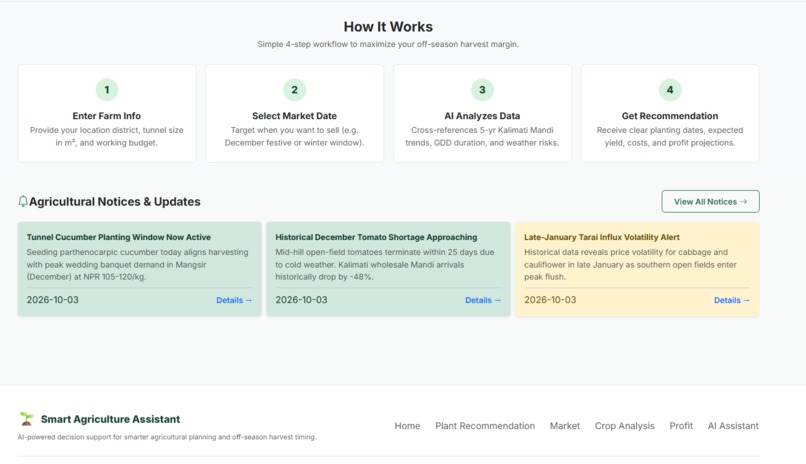Image resolution: width=806 pixels, height=464 pixels.
Task: Click the step 3 number circle
Action: (x=482, y=90)
